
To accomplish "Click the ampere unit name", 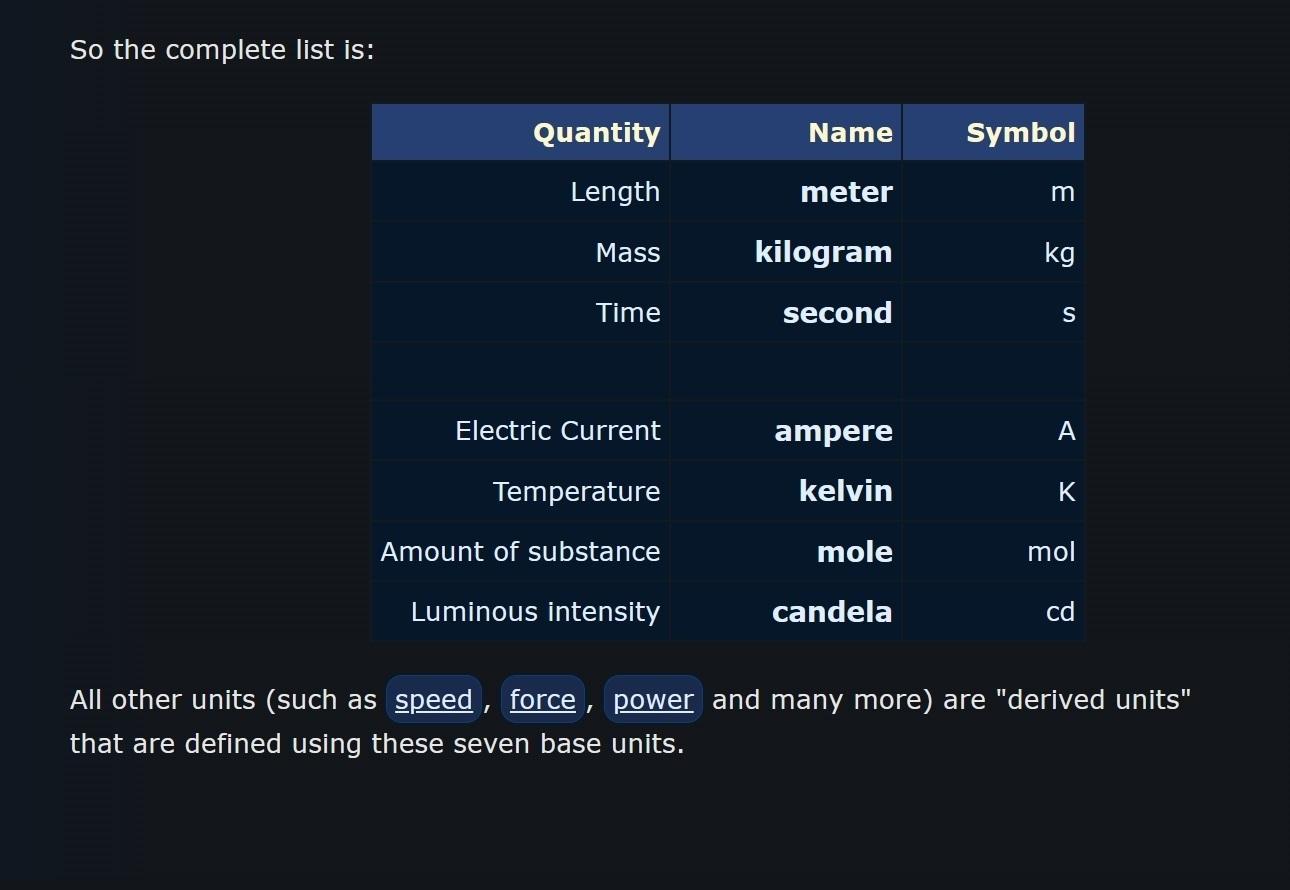I will 833,431.
